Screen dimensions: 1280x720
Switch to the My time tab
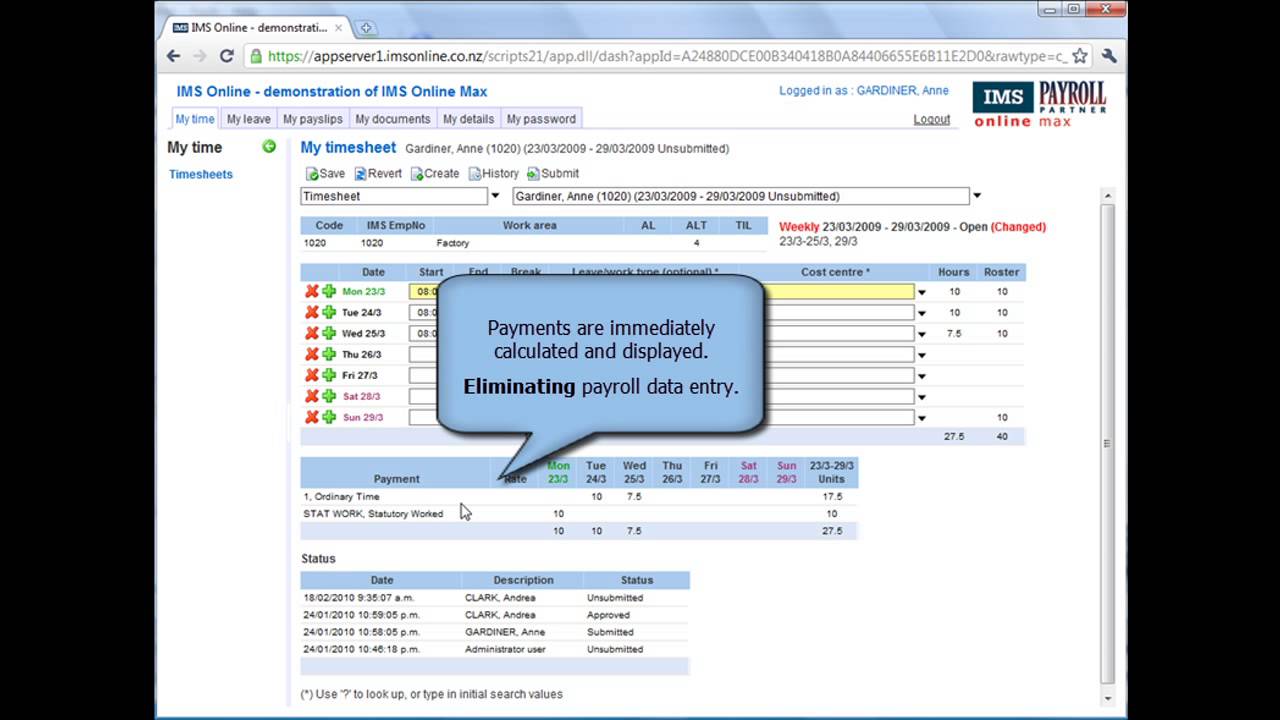[x=195, y=119]
